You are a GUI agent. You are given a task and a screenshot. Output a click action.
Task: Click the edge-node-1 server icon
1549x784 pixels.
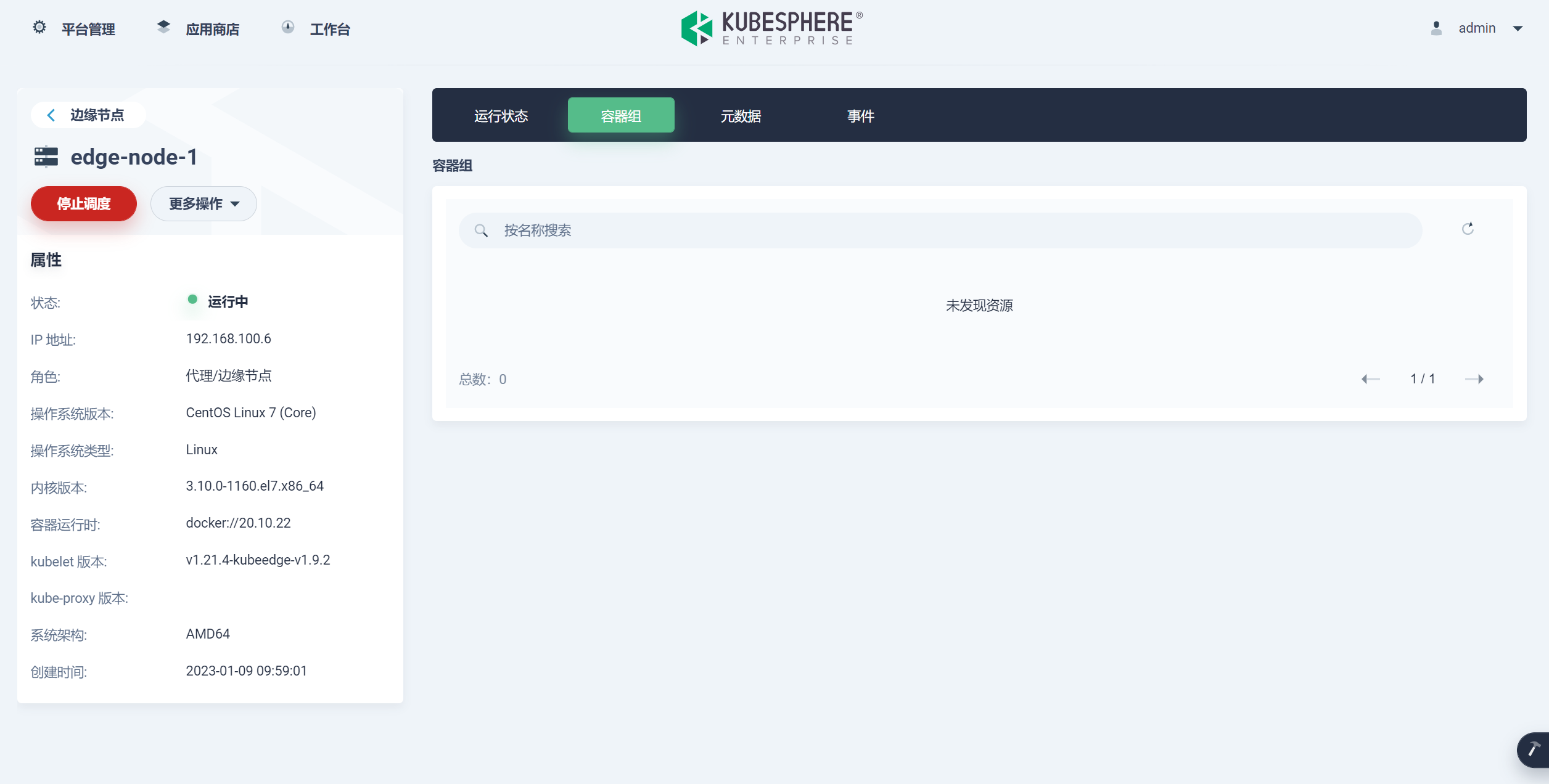[46, 157]
